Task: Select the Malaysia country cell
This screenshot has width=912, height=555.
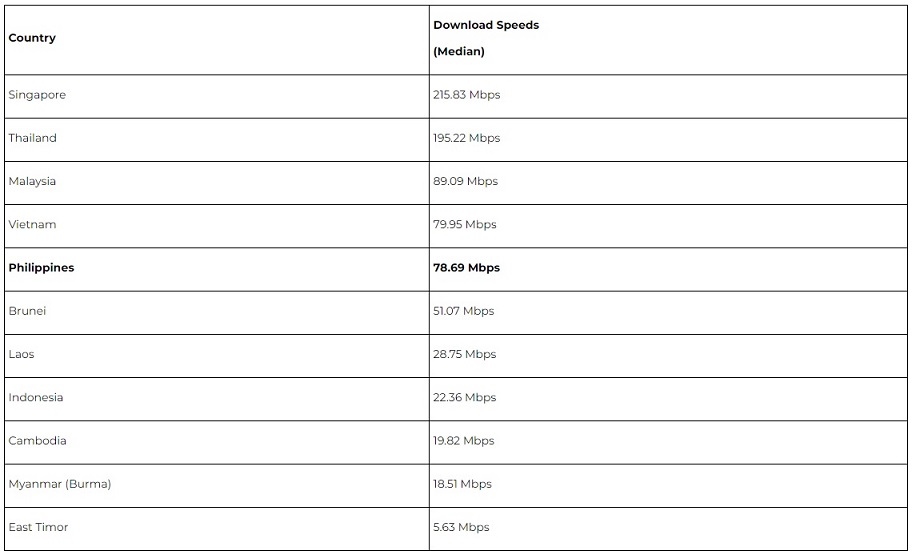Action: [32, 181]
